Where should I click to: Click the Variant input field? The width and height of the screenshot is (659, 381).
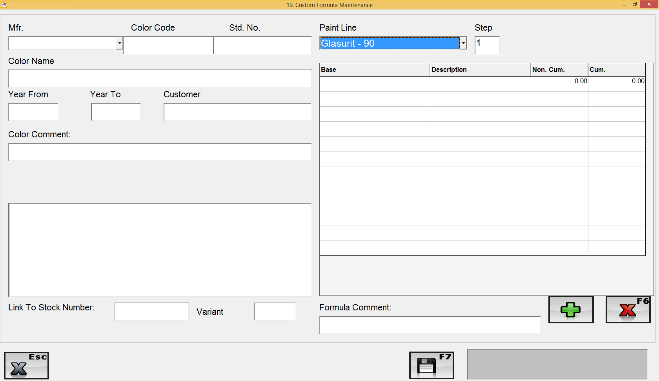(275, 311)
